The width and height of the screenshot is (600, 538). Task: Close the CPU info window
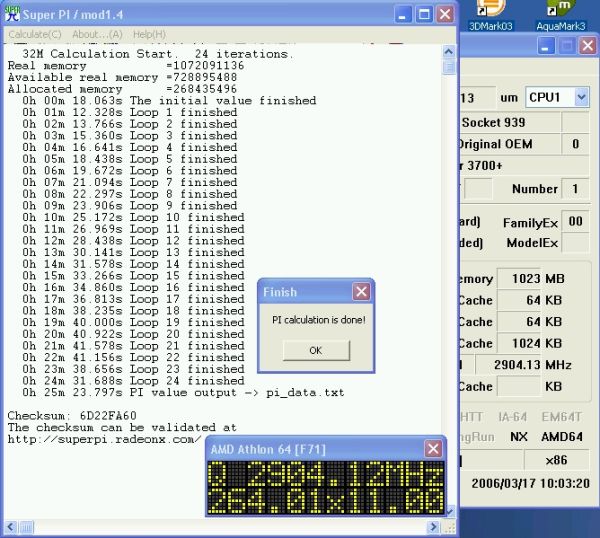point(588,46)
